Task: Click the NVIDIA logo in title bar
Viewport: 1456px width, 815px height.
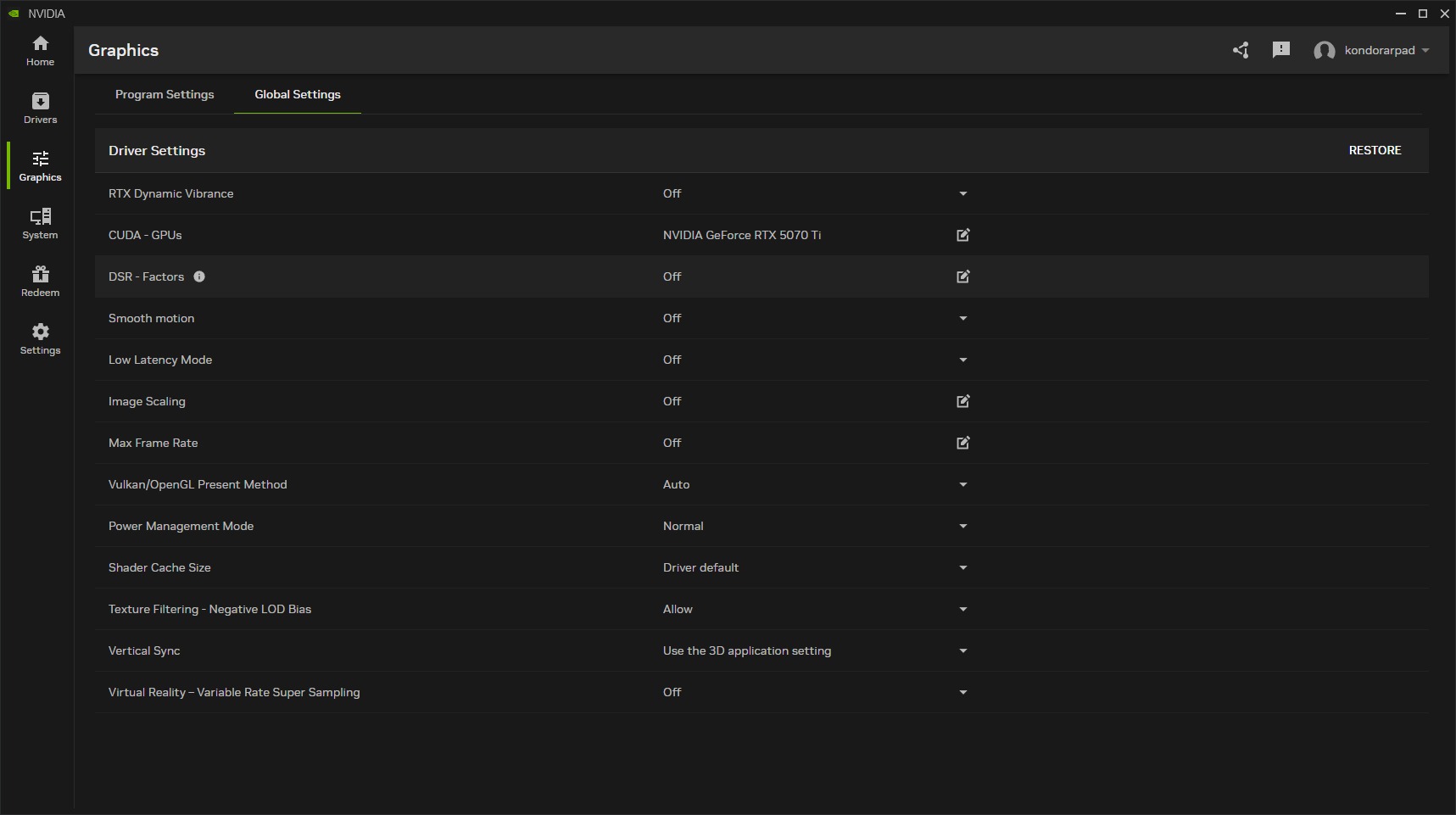Action: coord(14,14)
